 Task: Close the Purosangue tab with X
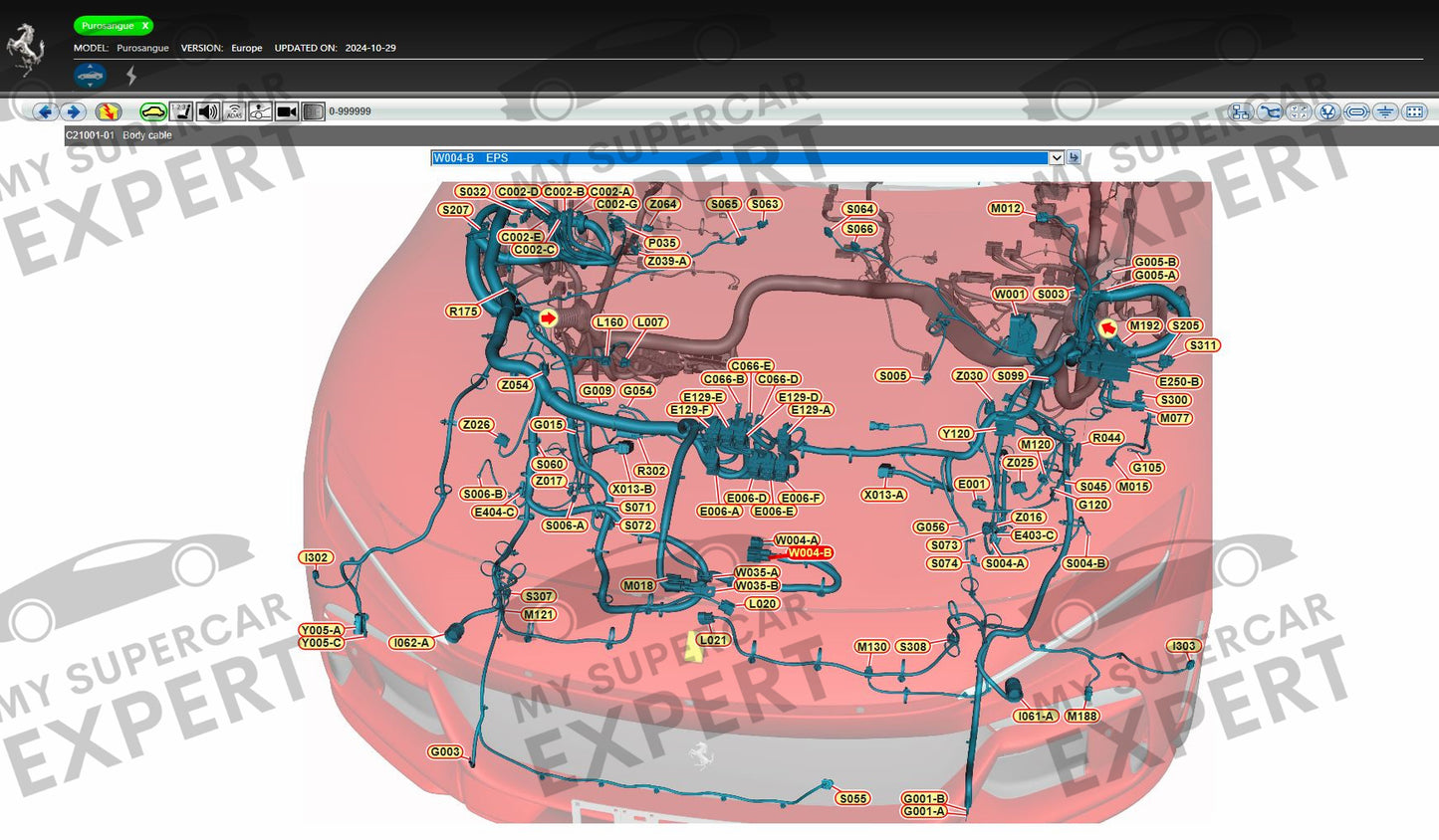[145, 26]
